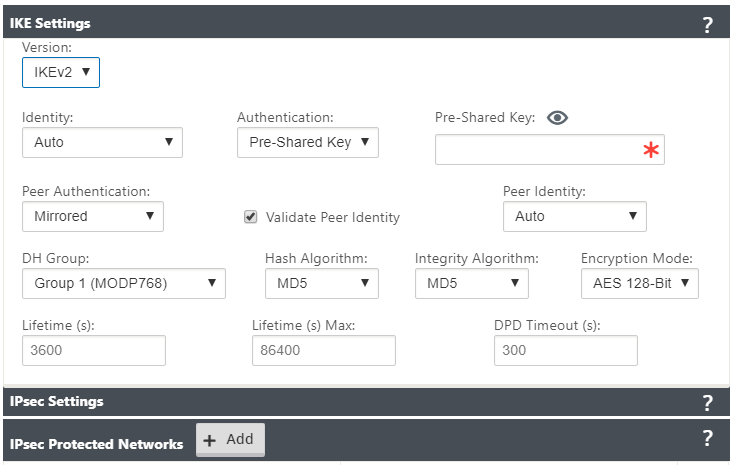Open help for IKE Settings section
The height and width of the screenshot is (465, 736).
tap(707, 24)
